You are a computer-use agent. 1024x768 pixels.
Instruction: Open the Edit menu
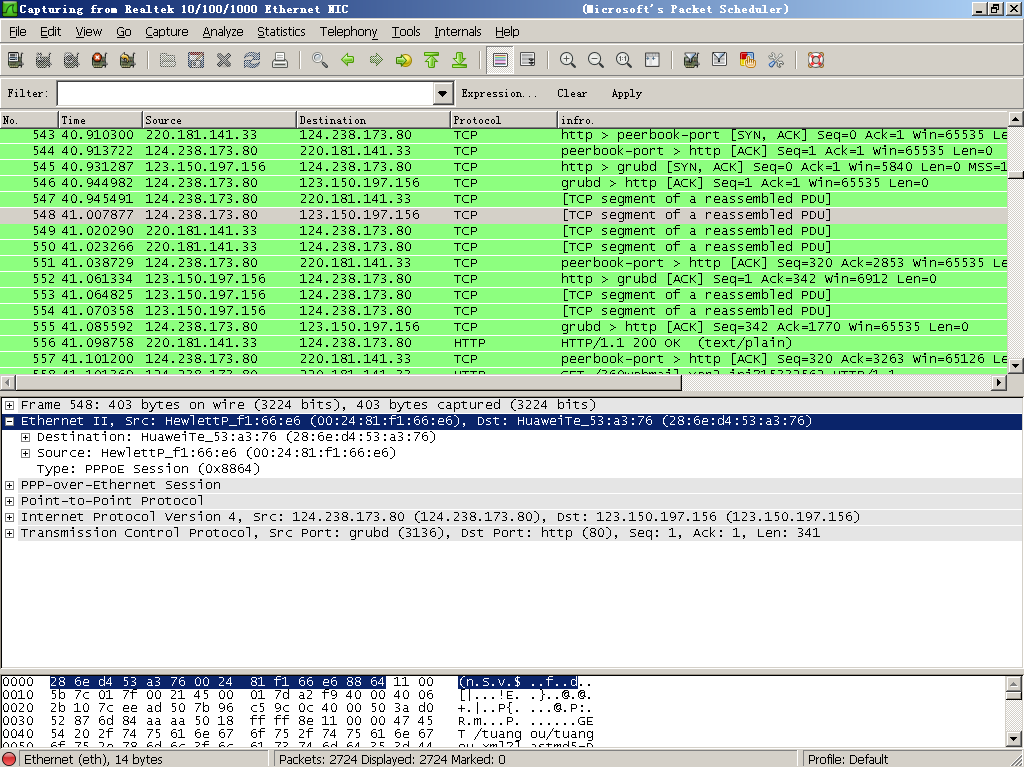click(50, 31)
